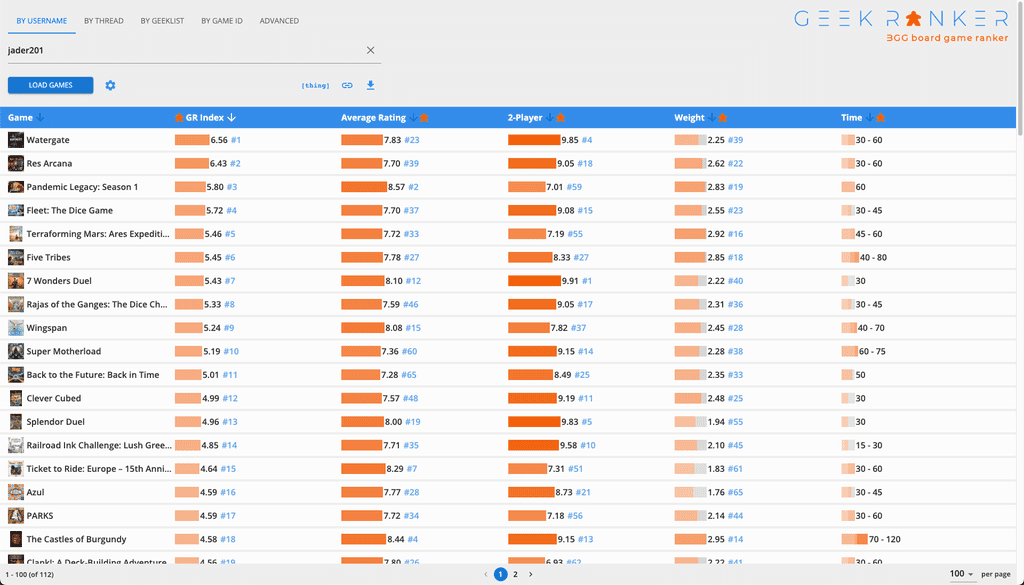The width and height of the screenshot is (1024, 585).
Task: Open Fleet: The Dice Game entry
Action: pyautogui.click(x=70, y=210)
